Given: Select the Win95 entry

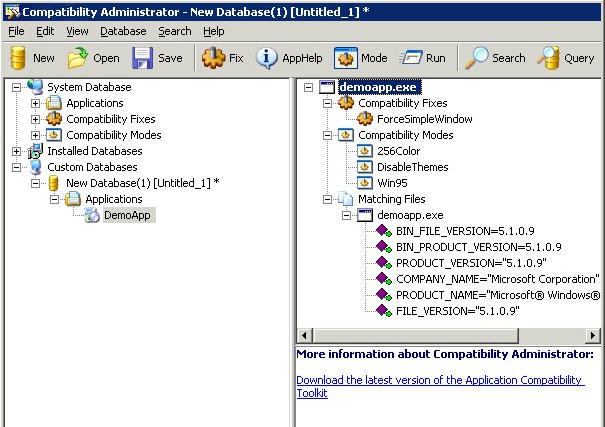Looking at the screenshot, I should pos(392,183).
